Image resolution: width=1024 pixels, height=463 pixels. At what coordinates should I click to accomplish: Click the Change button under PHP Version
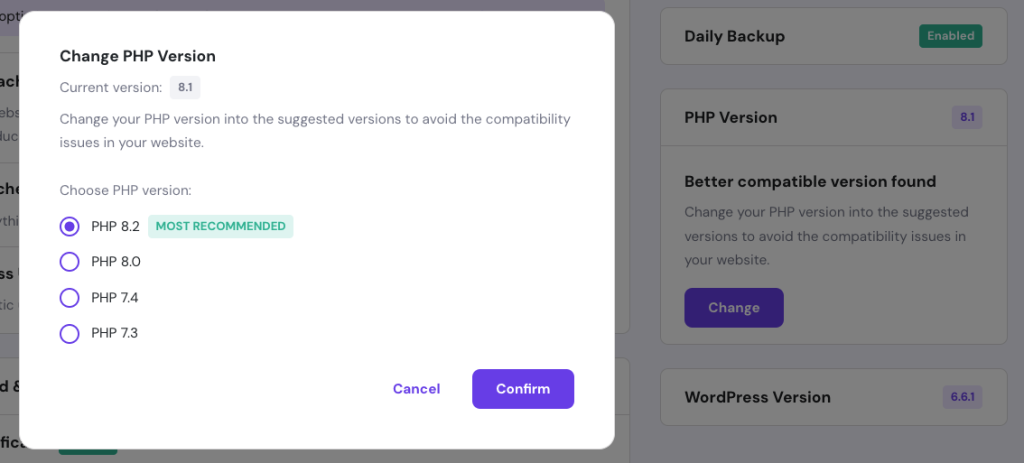click(733, 308)
